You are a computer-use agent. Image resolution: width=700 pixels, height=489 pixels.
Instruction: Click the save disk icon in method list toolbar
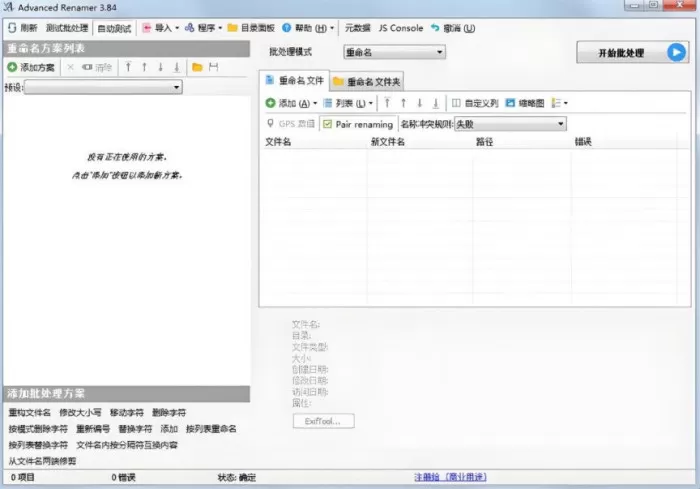pos(214,67)
